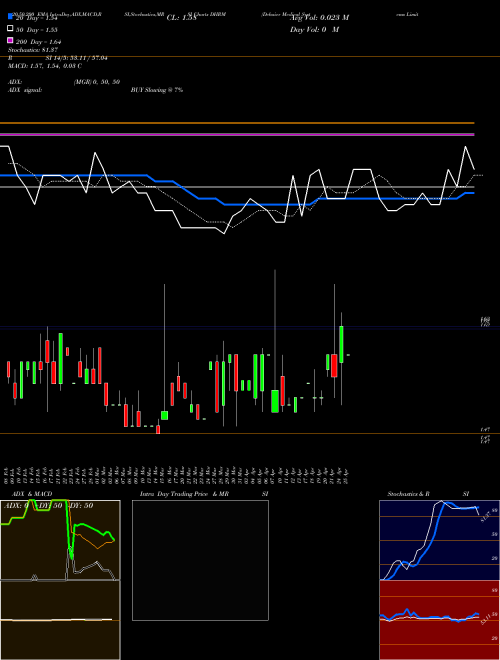Open the red RSI chart panel
500x660 pixels.
tap(439, 620)
